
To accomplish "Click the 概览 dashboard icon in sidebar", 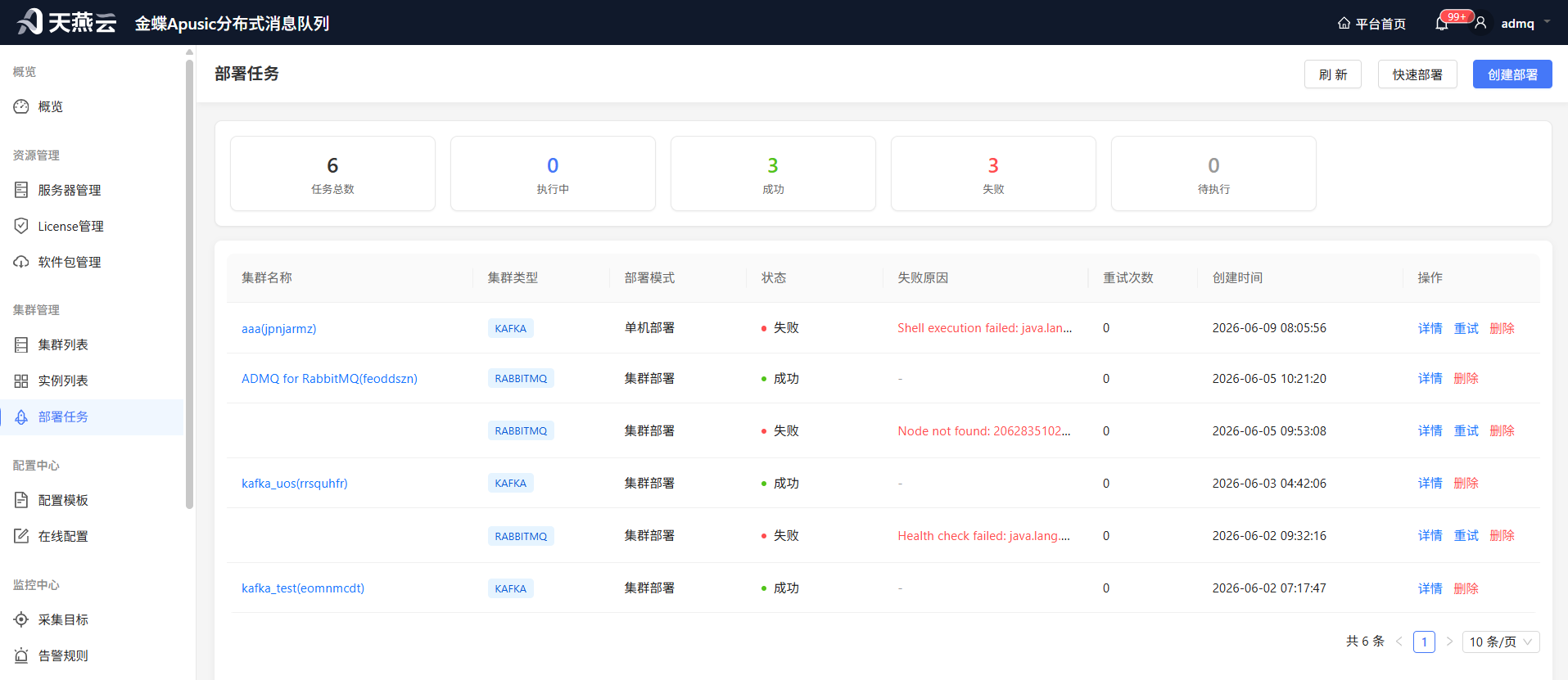I will (21, 106).
